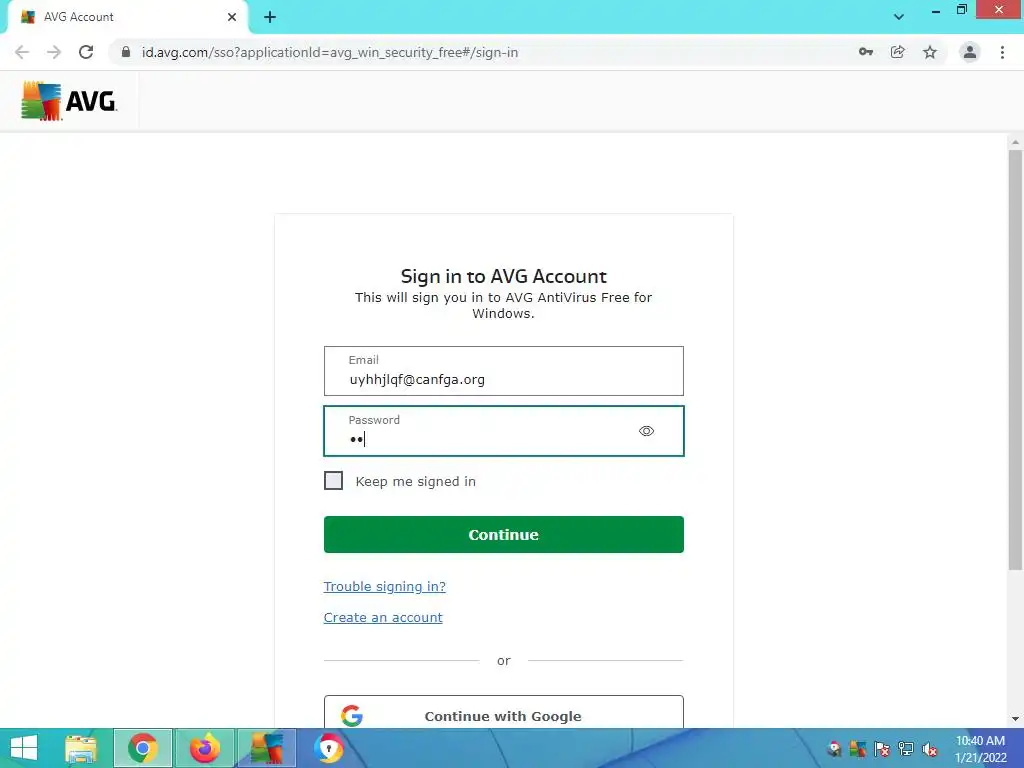Open the Trouble signing in? link
Image resolution: width=1024 pixels, height=768 pixels.
click(385, 586)
